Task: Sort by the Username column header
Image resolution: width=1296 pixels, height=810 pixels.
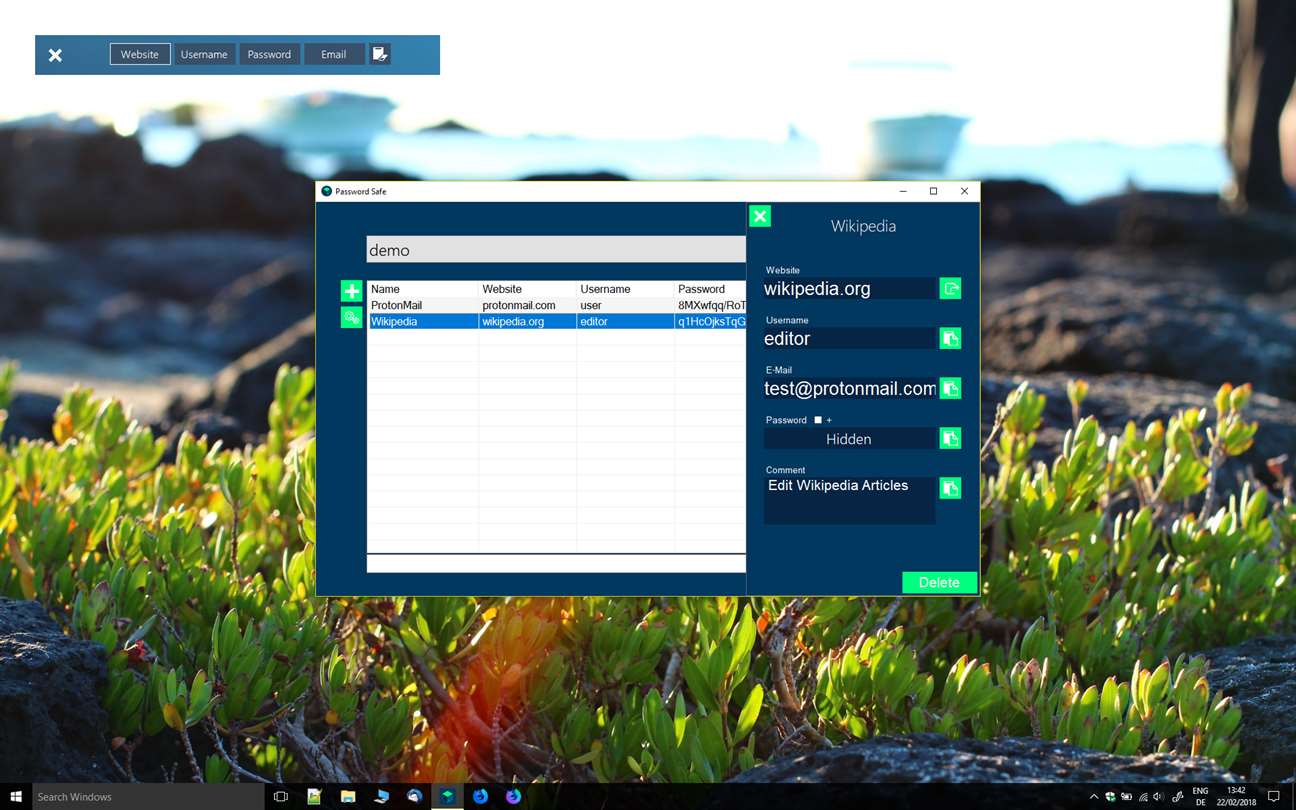Action: tap(625, 289)
